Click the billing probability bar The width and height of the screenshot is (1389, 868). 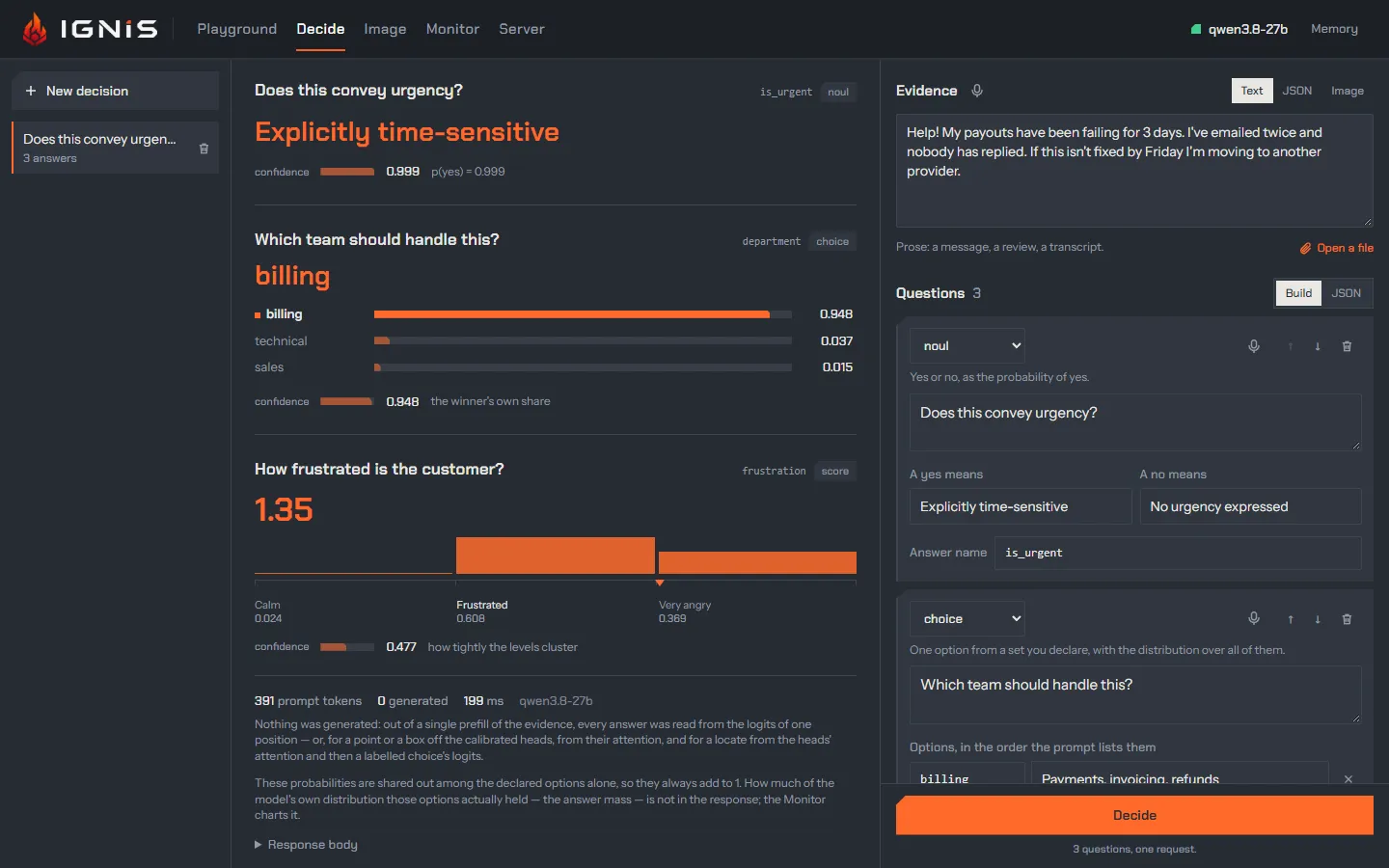(583, 314)
